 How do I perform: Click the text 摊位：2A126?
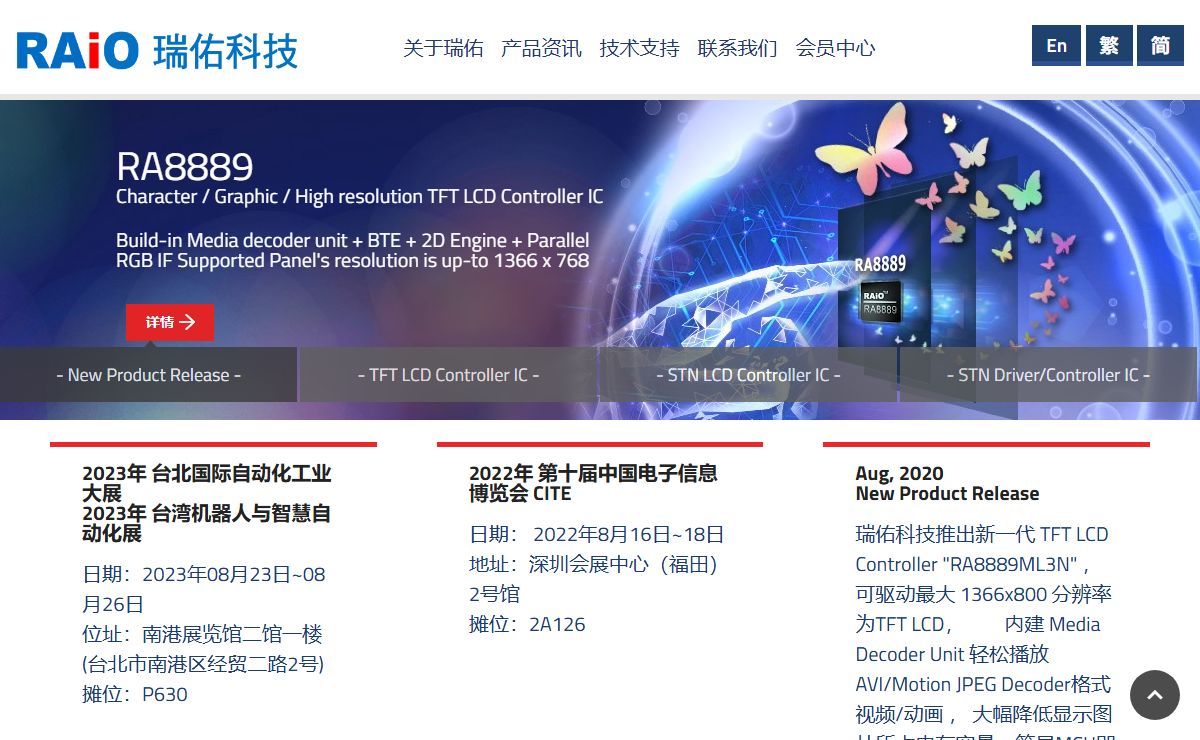pos(527,624)
